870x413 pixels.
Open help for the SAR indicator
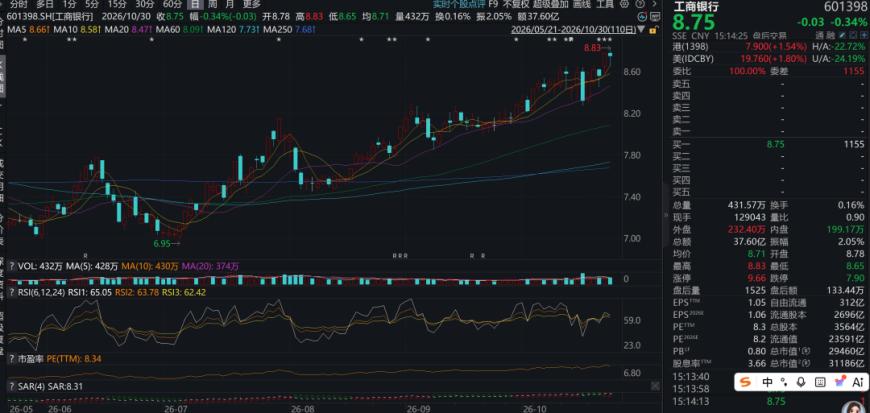pos(11,386)
